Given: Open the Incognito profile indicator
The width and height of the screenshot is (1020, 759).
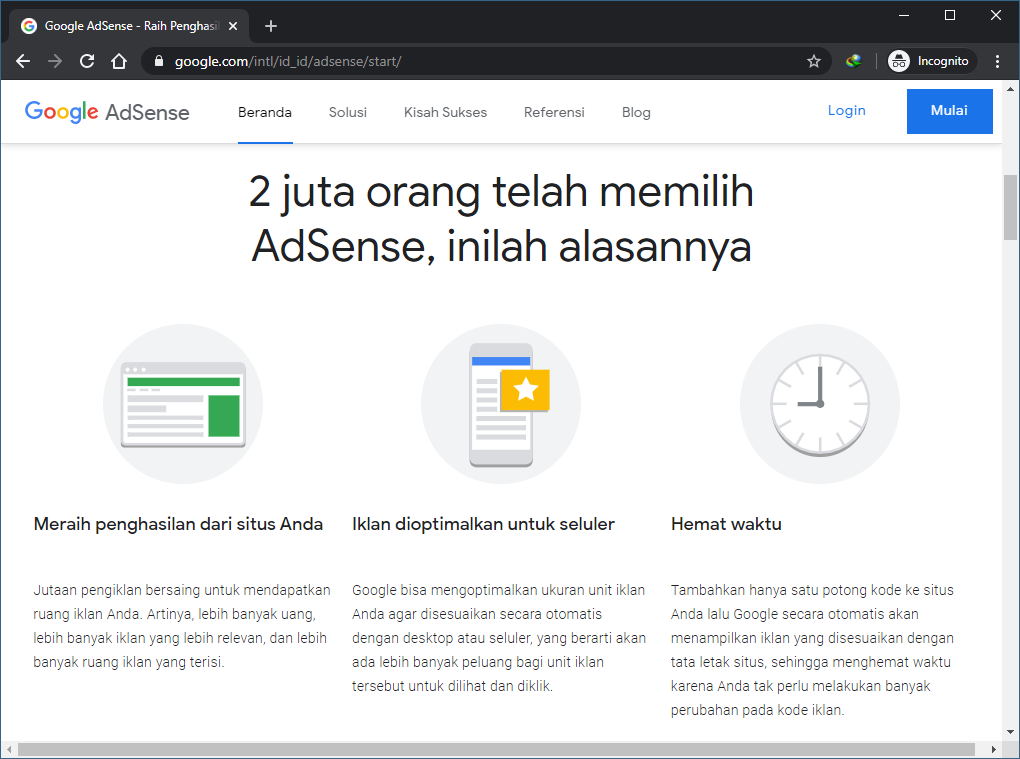Looking at the screenshot, I should tap(932, 61).
